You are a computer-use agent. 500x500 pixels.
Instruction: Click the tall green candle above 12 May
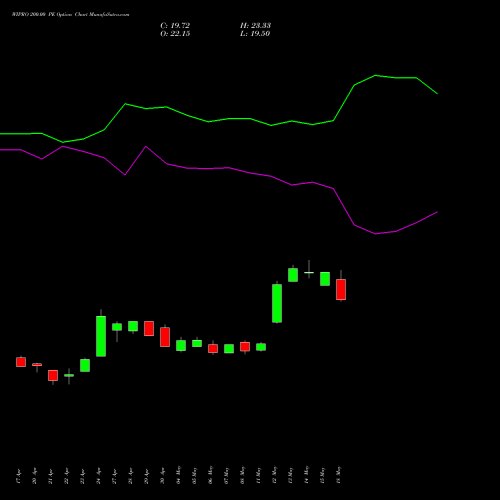coord(277,303)
